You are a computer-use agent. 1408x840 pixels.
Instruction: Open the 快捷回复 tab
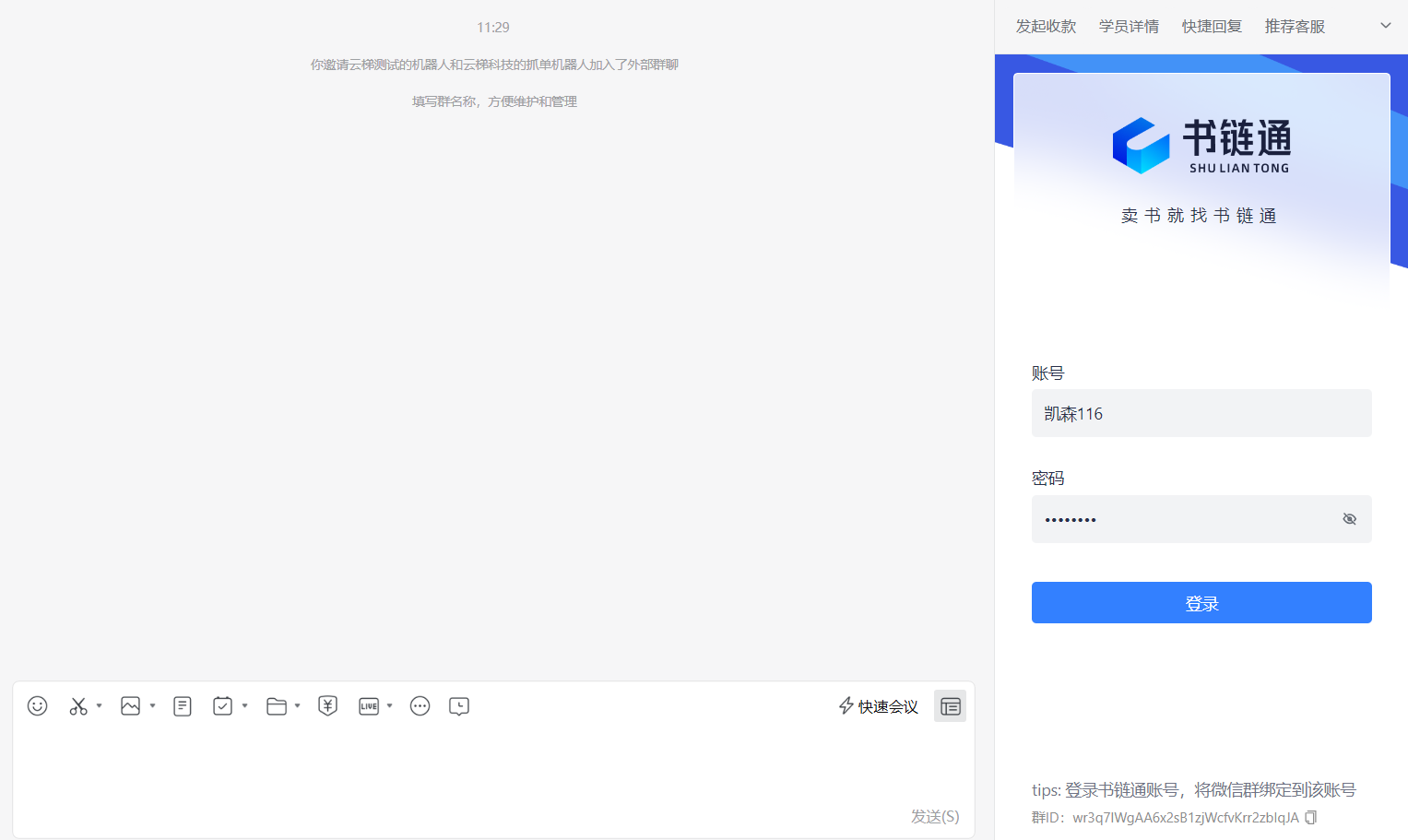(x=1212, y=27)
